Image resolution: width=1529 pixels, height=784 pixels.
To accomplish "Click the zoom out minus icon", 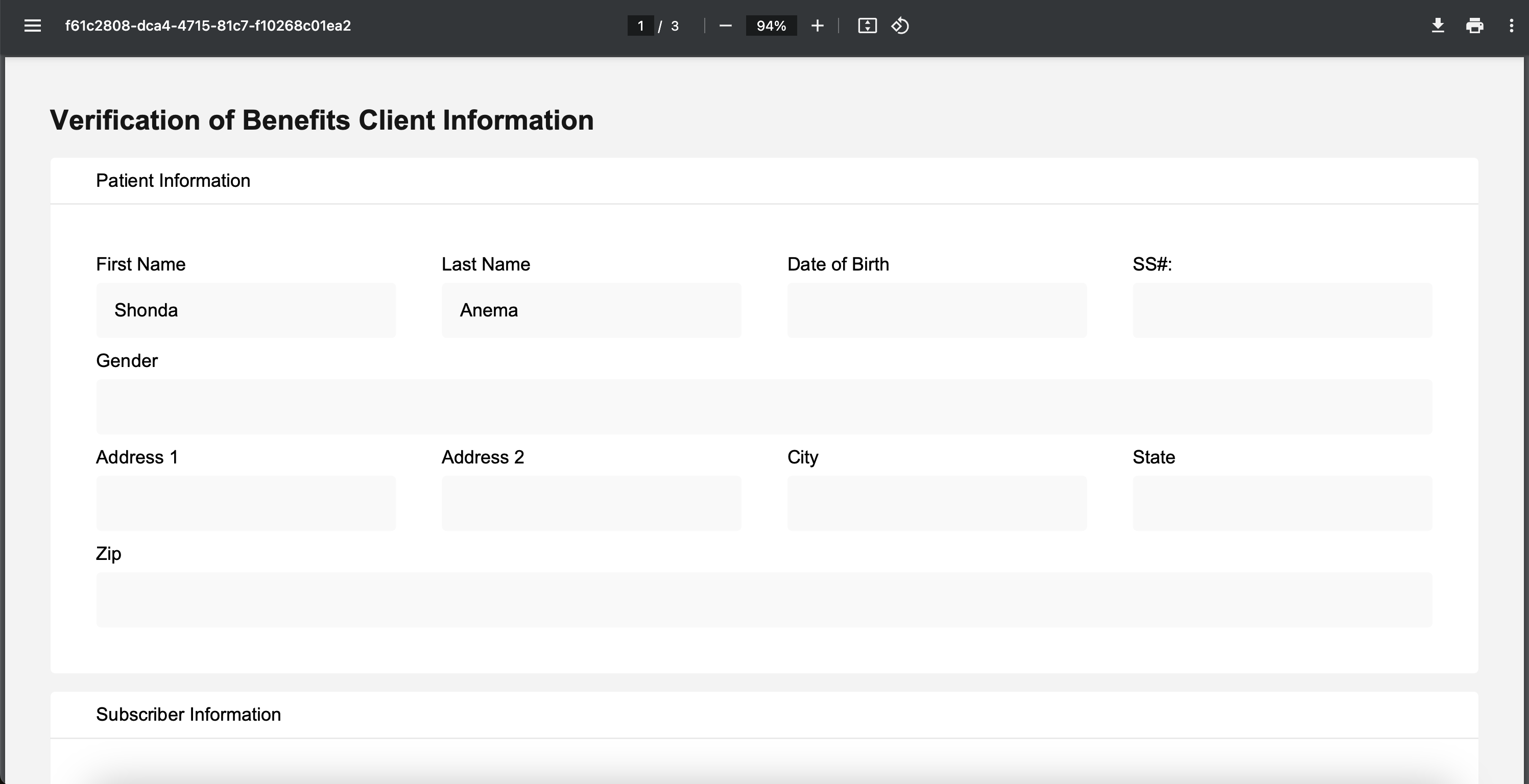I will tap(725, 26).
